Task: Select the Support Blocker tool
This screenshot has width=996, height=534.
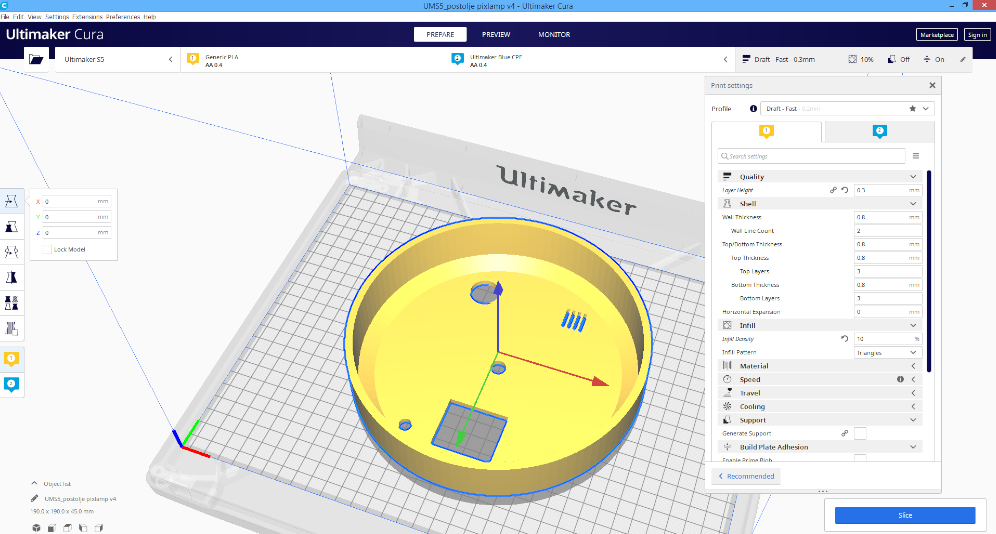Action: (11, 328)
